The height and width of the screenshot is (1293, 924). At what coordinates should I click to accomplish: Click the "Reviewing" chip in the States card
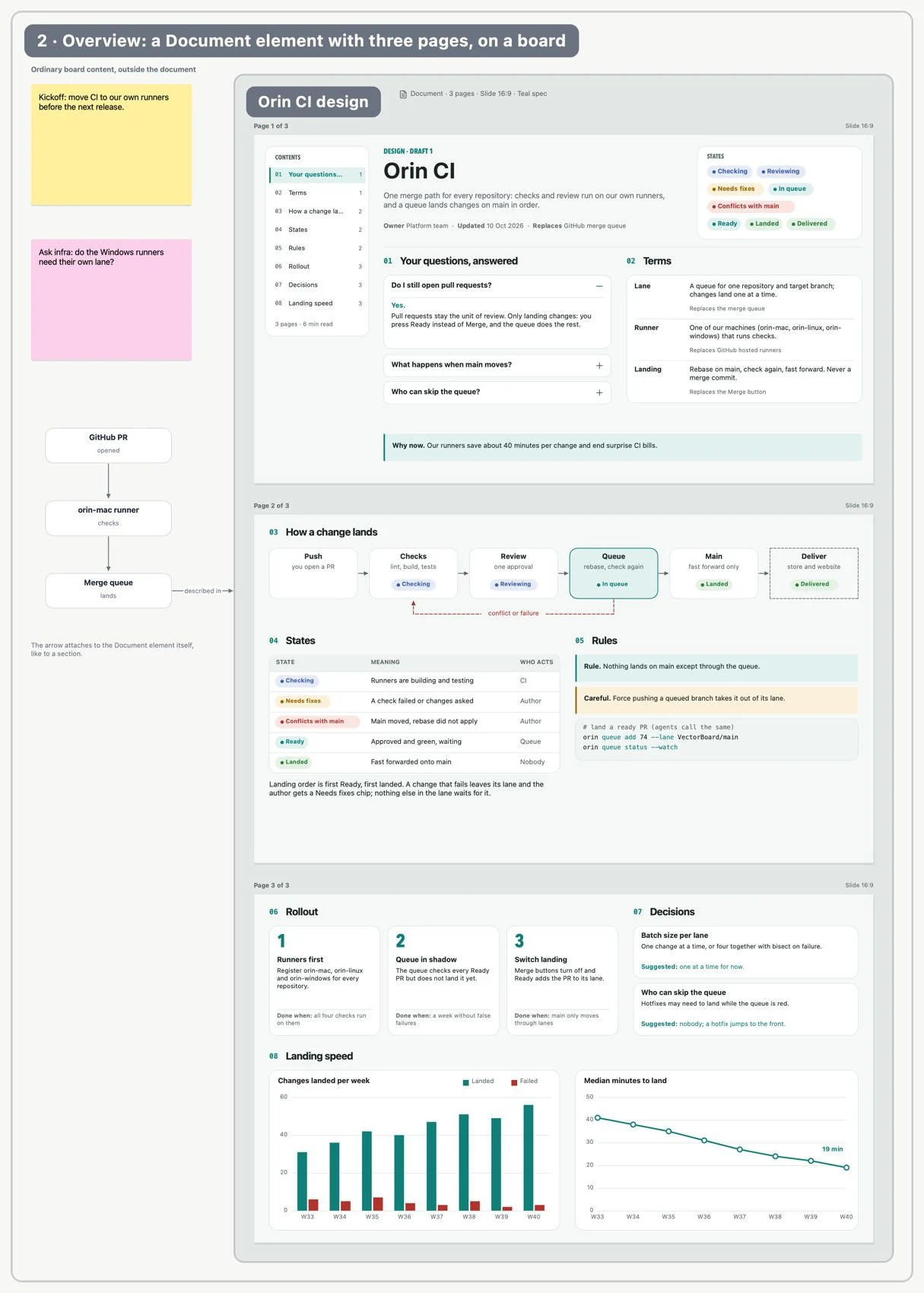coord(780,172)
